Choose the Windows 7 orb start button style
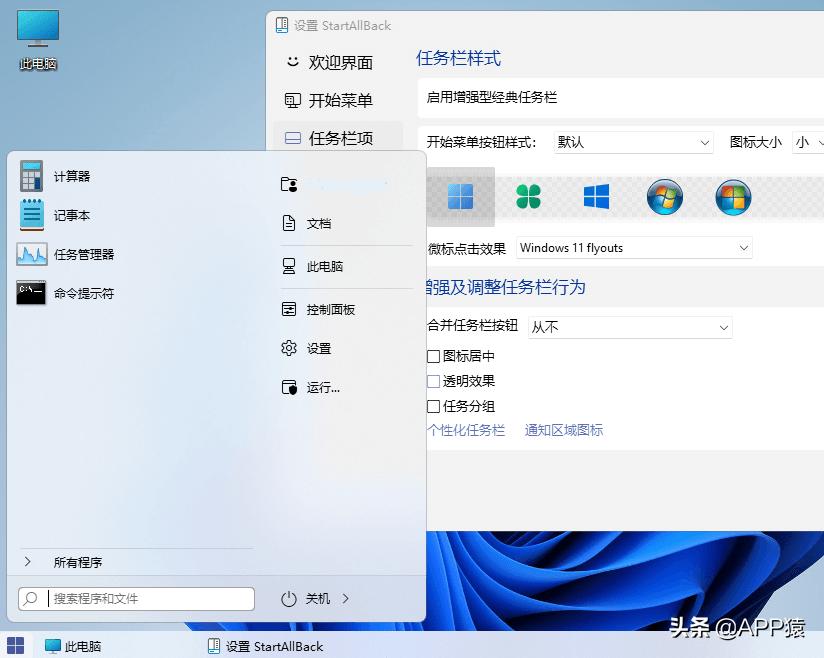This screenshot has height=658, width=824. [x=664, y=197]
